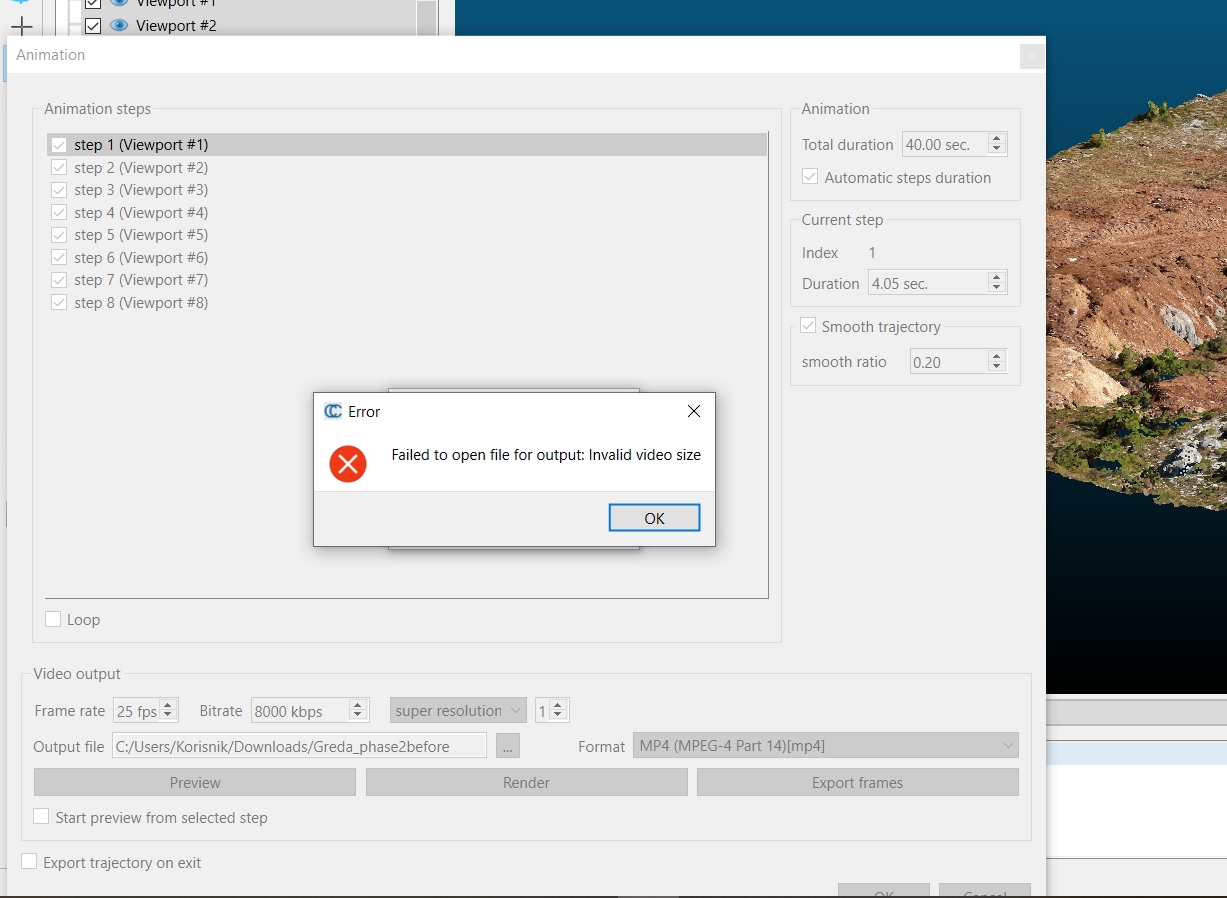Image resolution: width=1227 pixels, height=898 pixels.
Task: Toggle the step 8 (Viewport #8) checkbox
Action: pyautogui.click(x=59, y=303)
